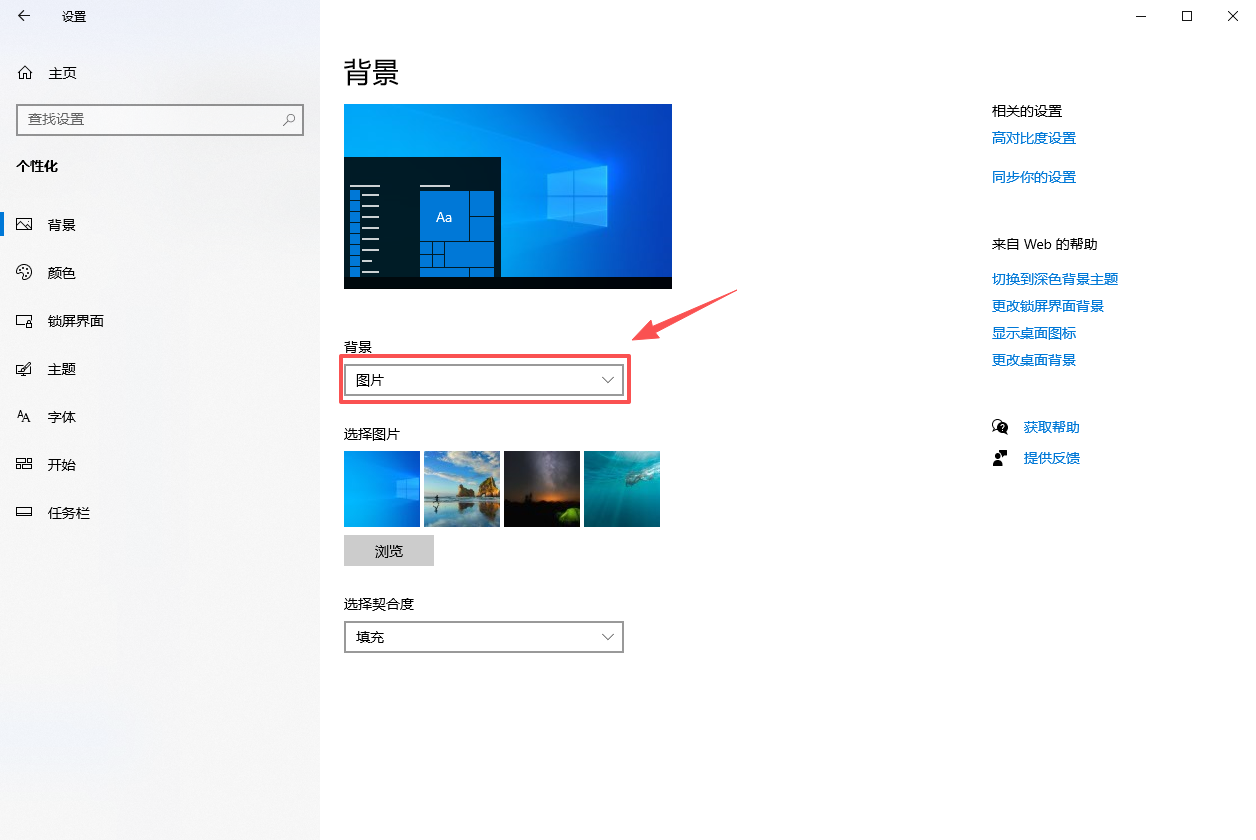Click the large desktop background preview image
The height and width of the screenshot is (840, 1256).
[508, 196]
